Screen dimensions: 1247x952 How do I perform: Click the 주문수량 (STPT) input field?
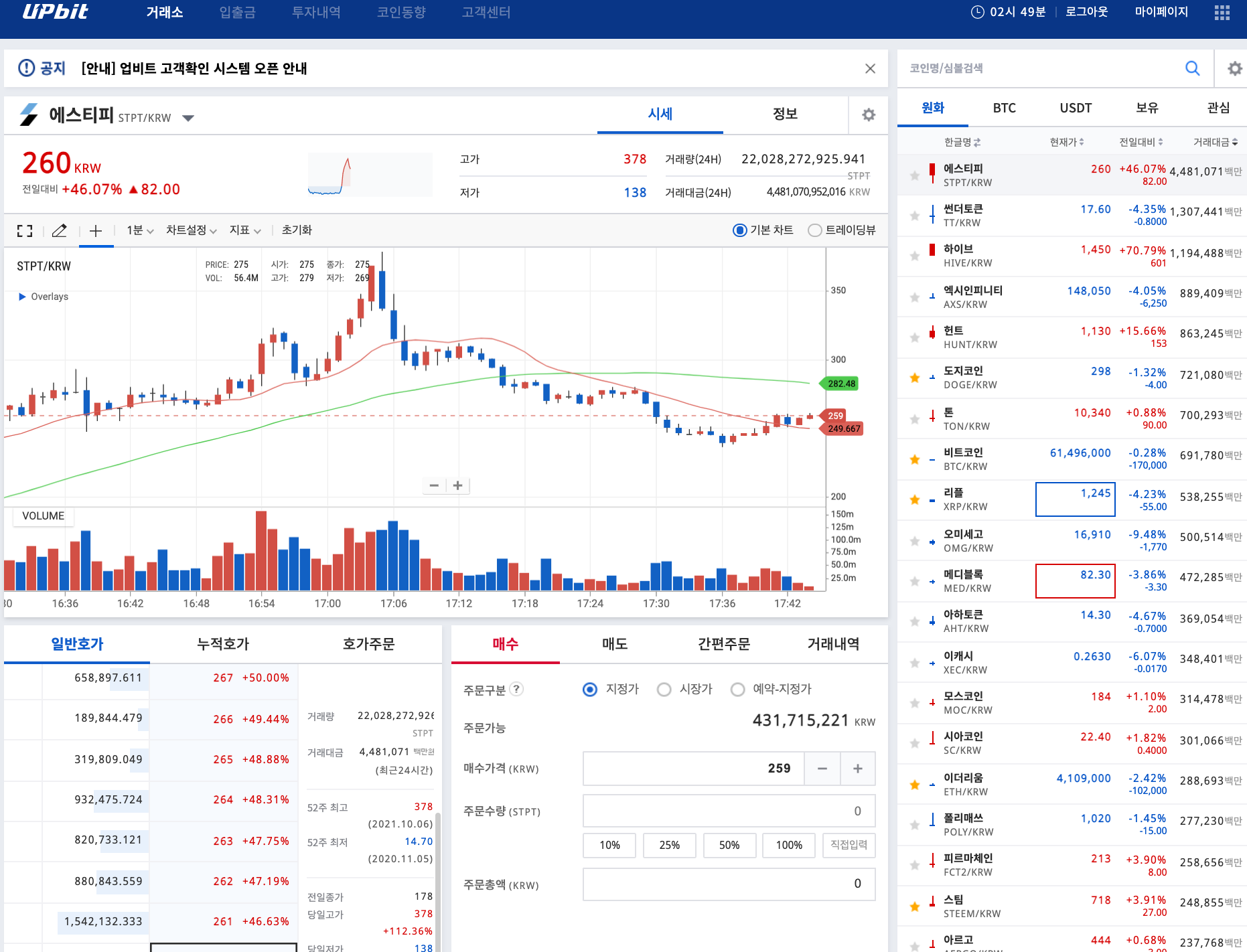coord(729,811)
